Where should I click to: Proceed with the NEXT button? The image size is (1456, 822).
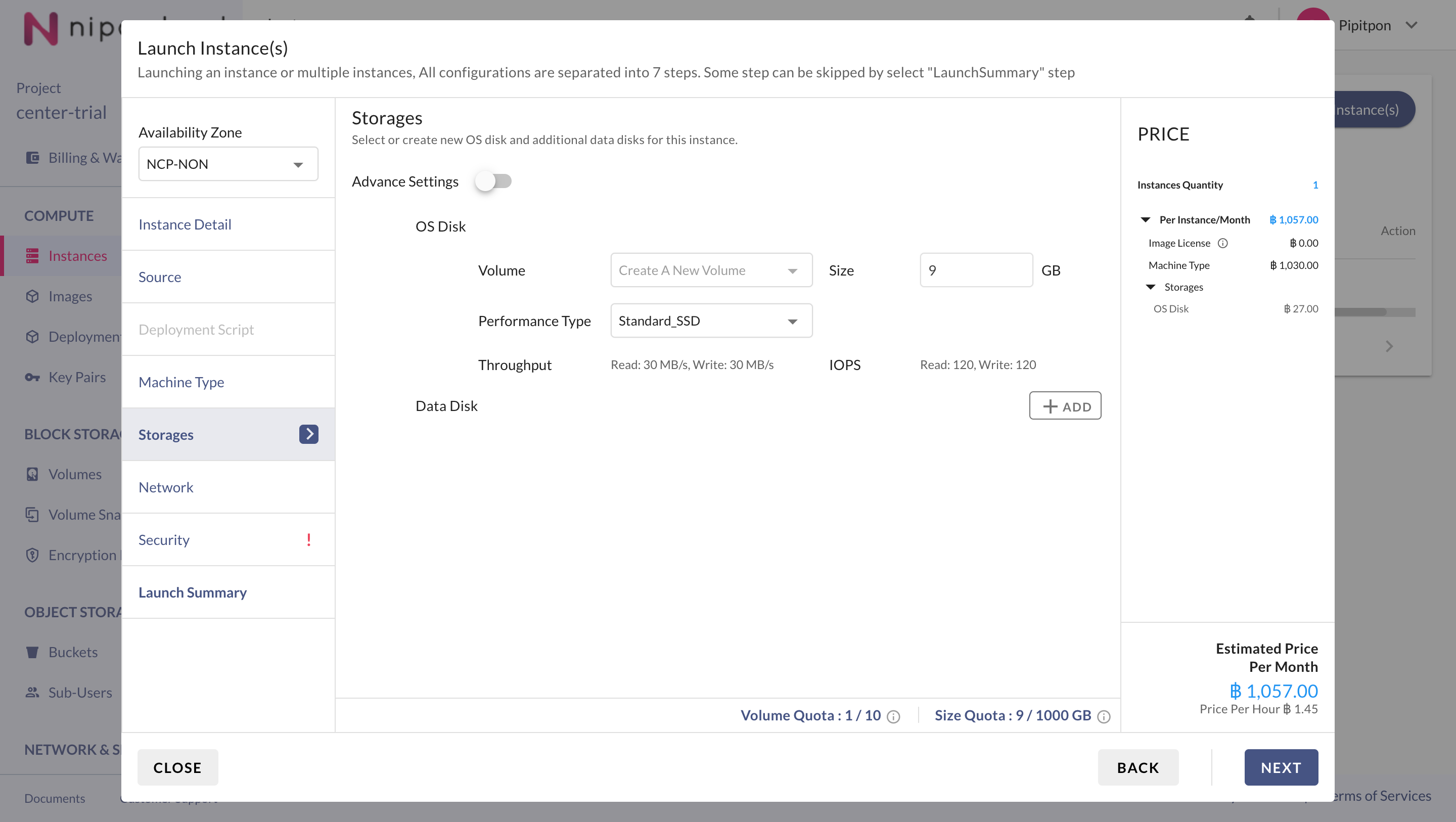pyautogui.click(x=1281, y=768)
